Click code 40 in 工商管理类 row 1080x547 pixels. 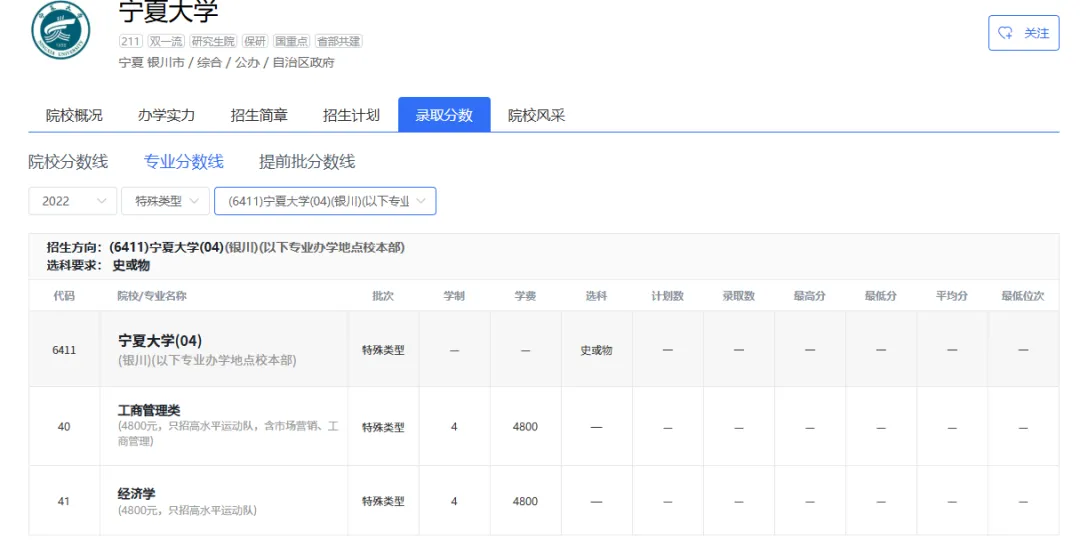coord(64,426)
